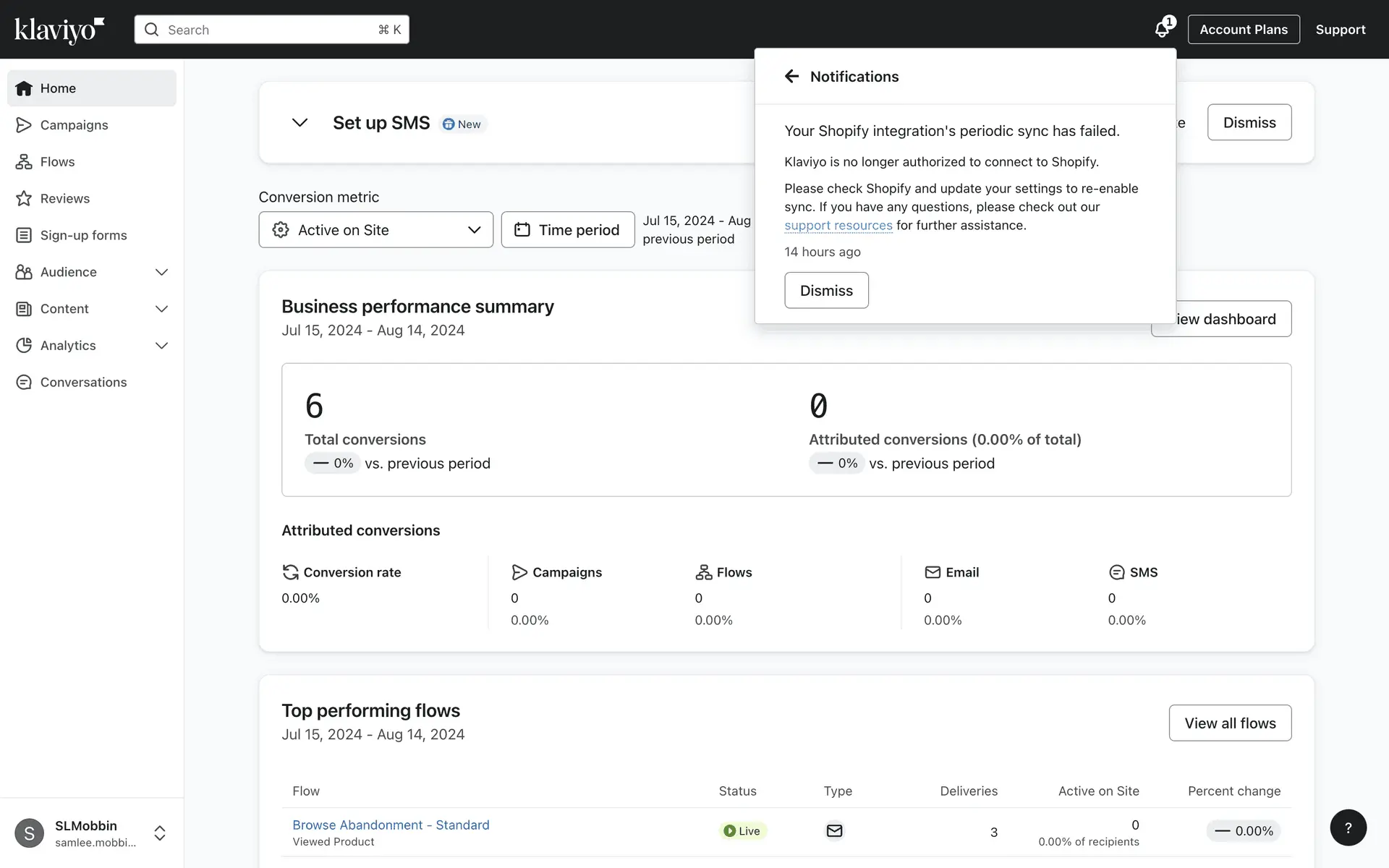The width and height of the screenshot is (1389, 868).
Task: Click the notification bell icon
Action: pyautogui.click(x=1162, y=30)
